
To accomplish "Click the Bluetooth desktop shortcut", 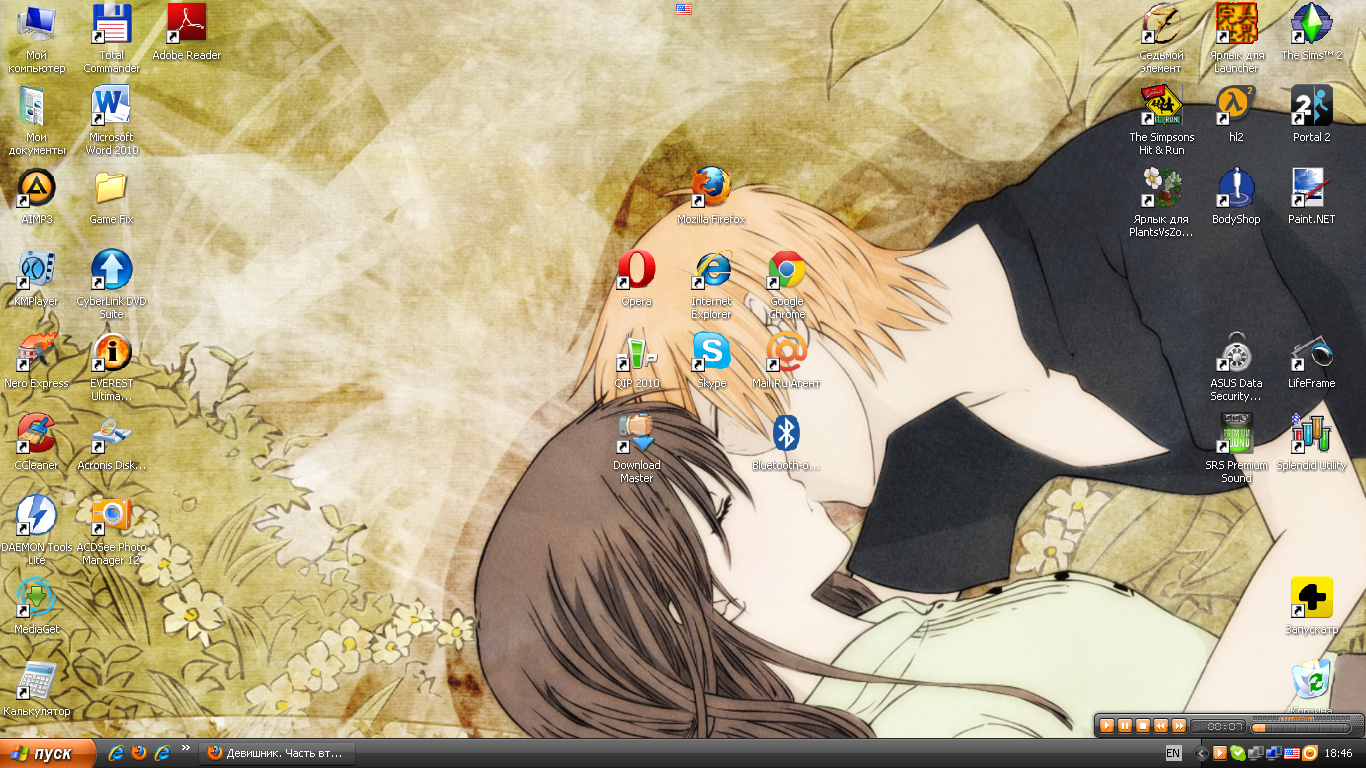I will 787,434.
